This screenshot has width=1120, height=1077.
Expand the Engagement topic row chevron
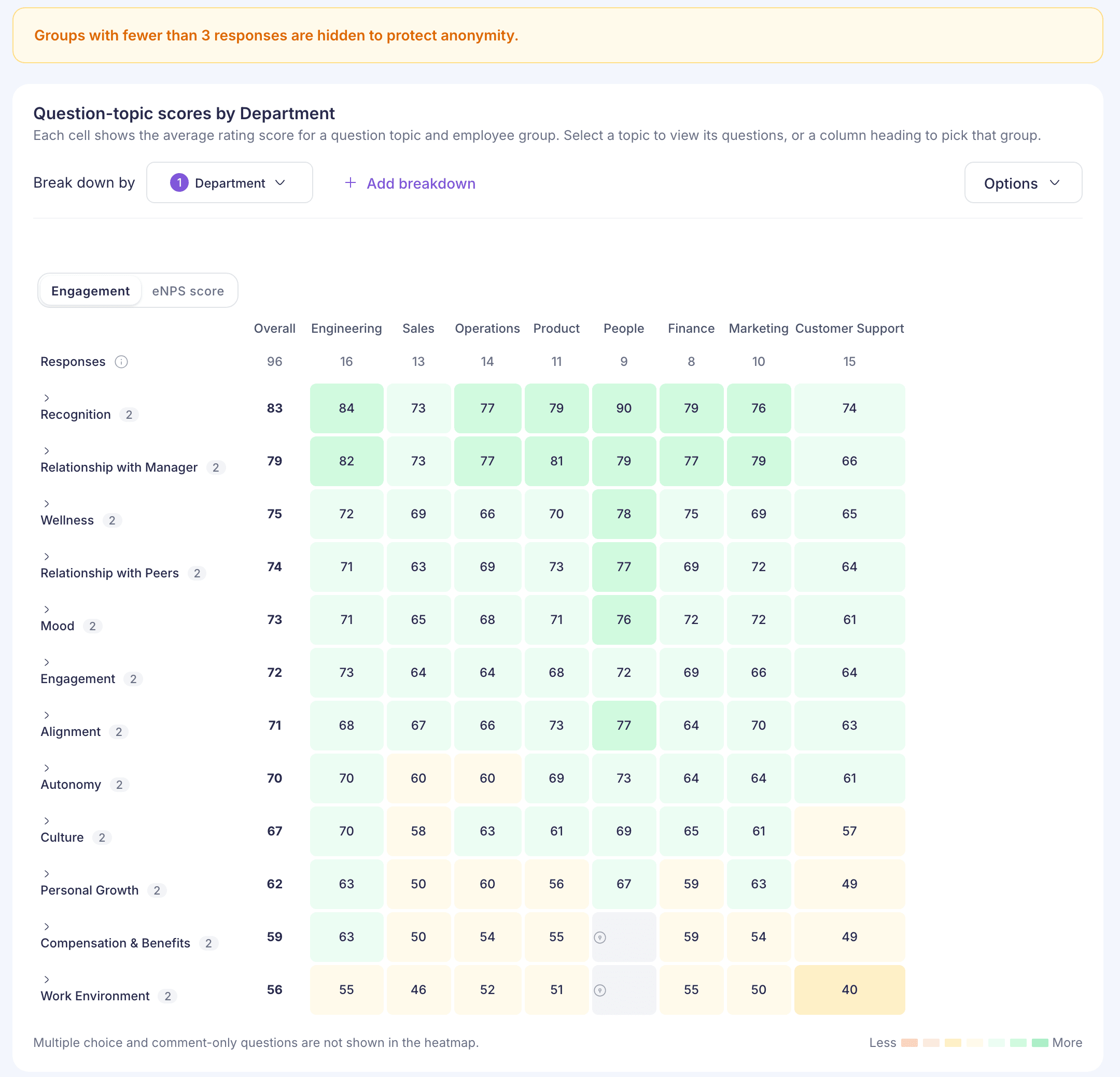pyautogui.click(x=47, y=662)
